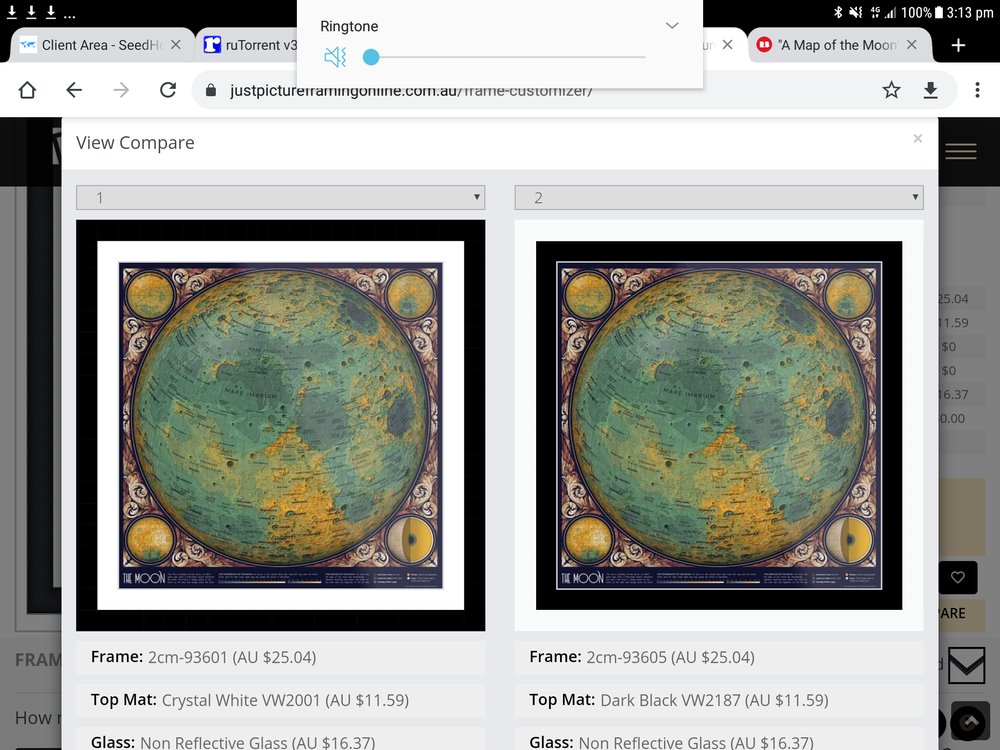Go to browser home page
Viewport: 1000px width, 750px height.
click(27, 90)
